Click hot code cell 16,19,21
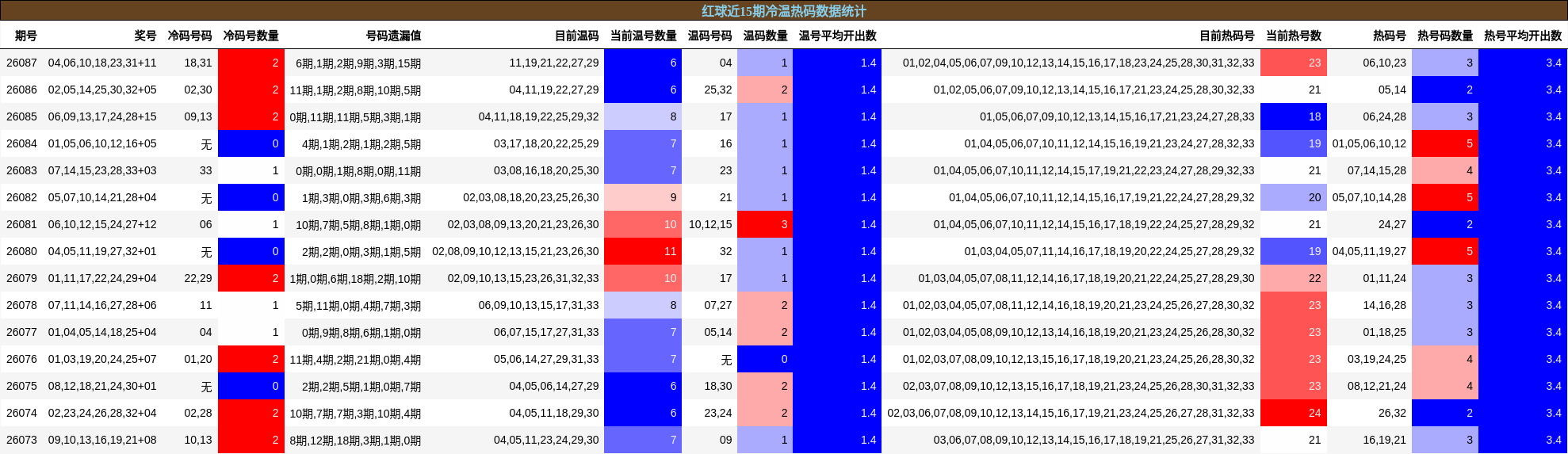1568x454 pixels. click(1384, 440)
